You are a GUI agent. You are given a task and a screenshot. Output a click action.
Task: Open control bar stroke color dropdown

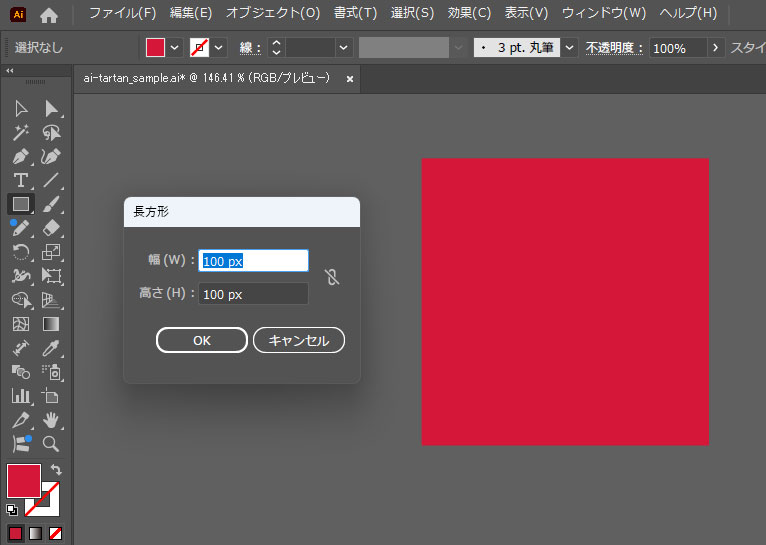[218, 48]
